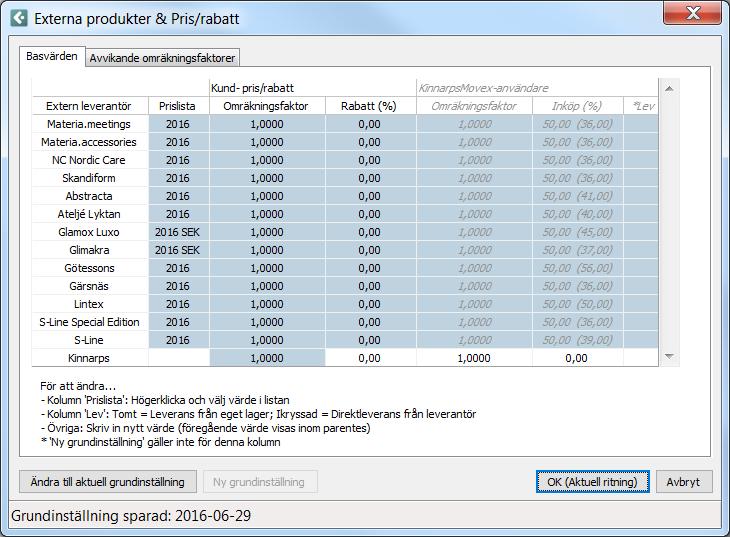
Task: Select the Materia.meetings supplier row
Action: point(89,124)
